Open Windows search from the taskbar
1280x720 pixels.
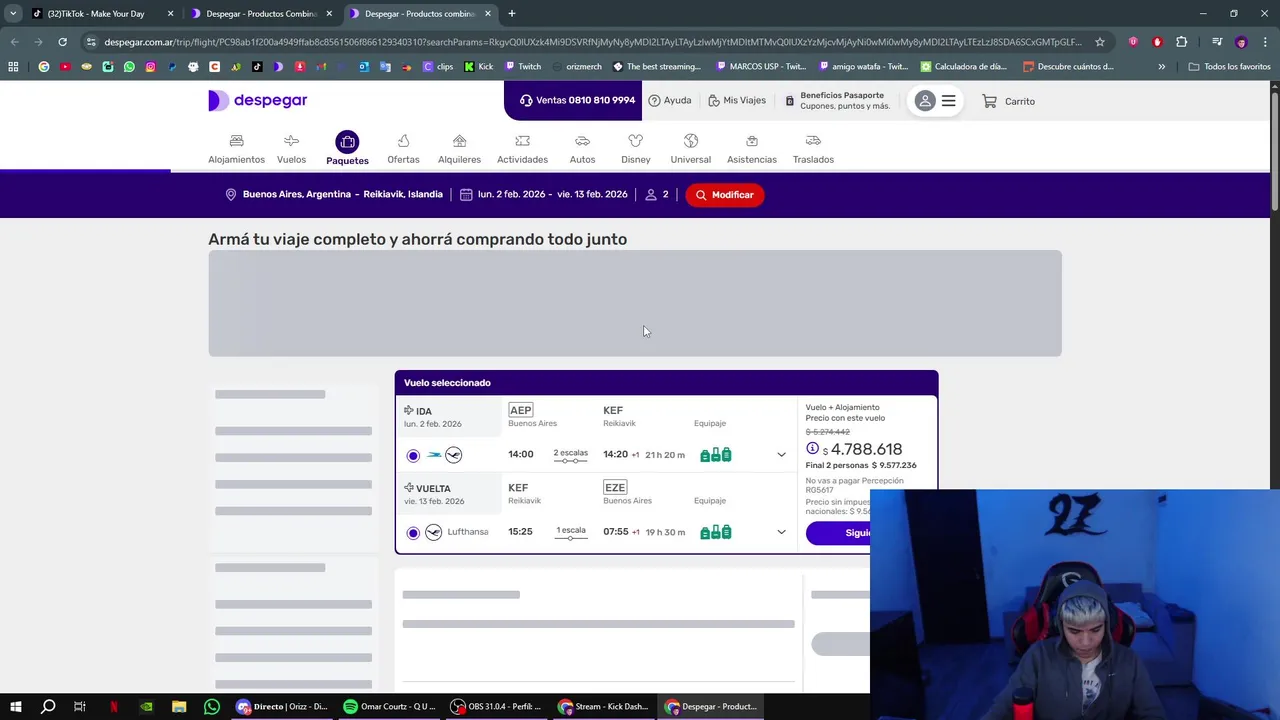(48, 706)
